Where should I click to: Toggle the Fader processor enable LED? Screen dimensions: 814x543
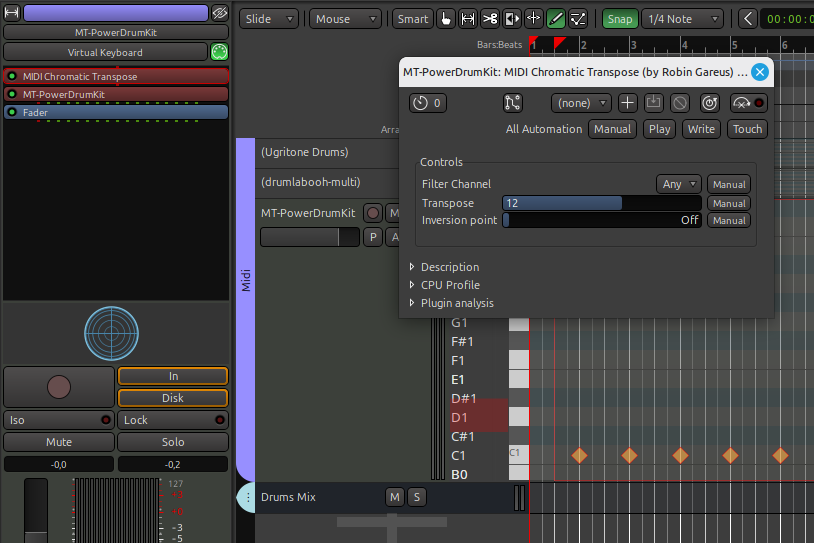coord(12,113)
